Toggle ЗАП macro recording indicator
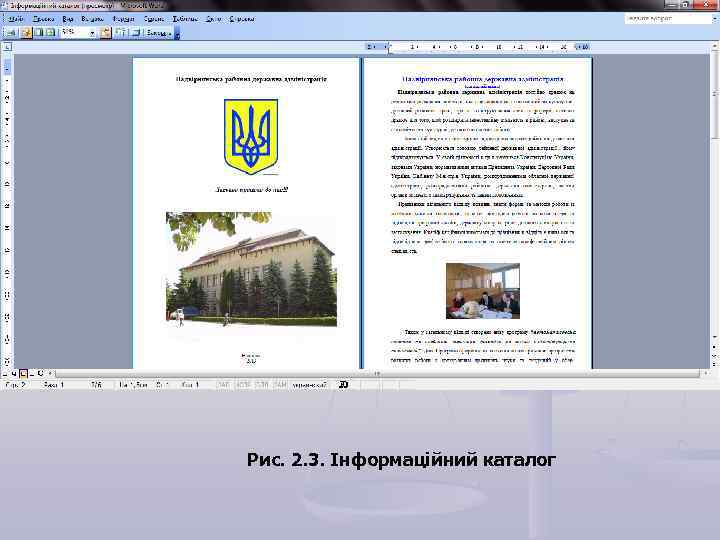 point(223,385)
